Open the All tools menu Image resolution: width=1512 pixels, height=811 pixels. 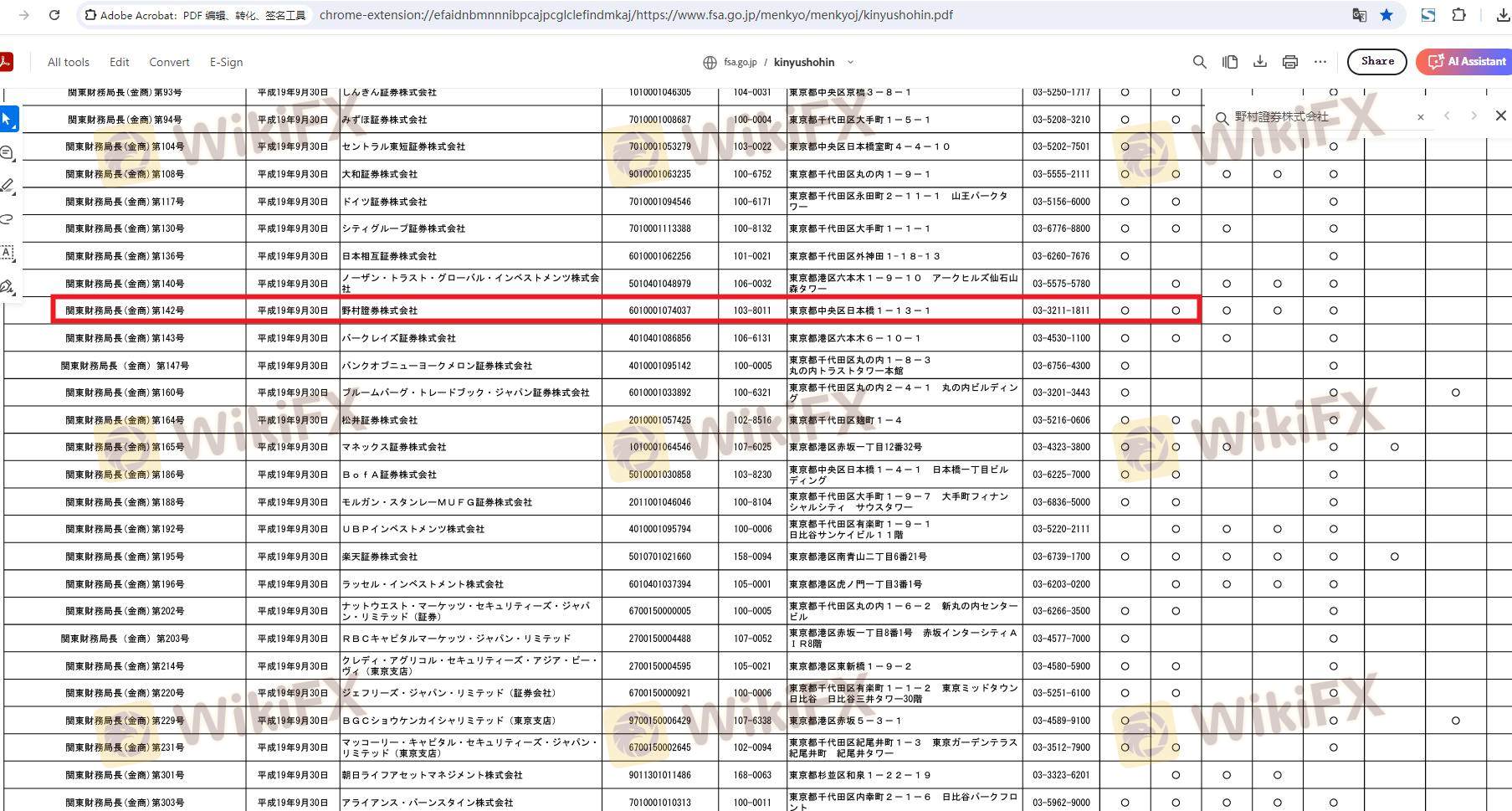68,62
